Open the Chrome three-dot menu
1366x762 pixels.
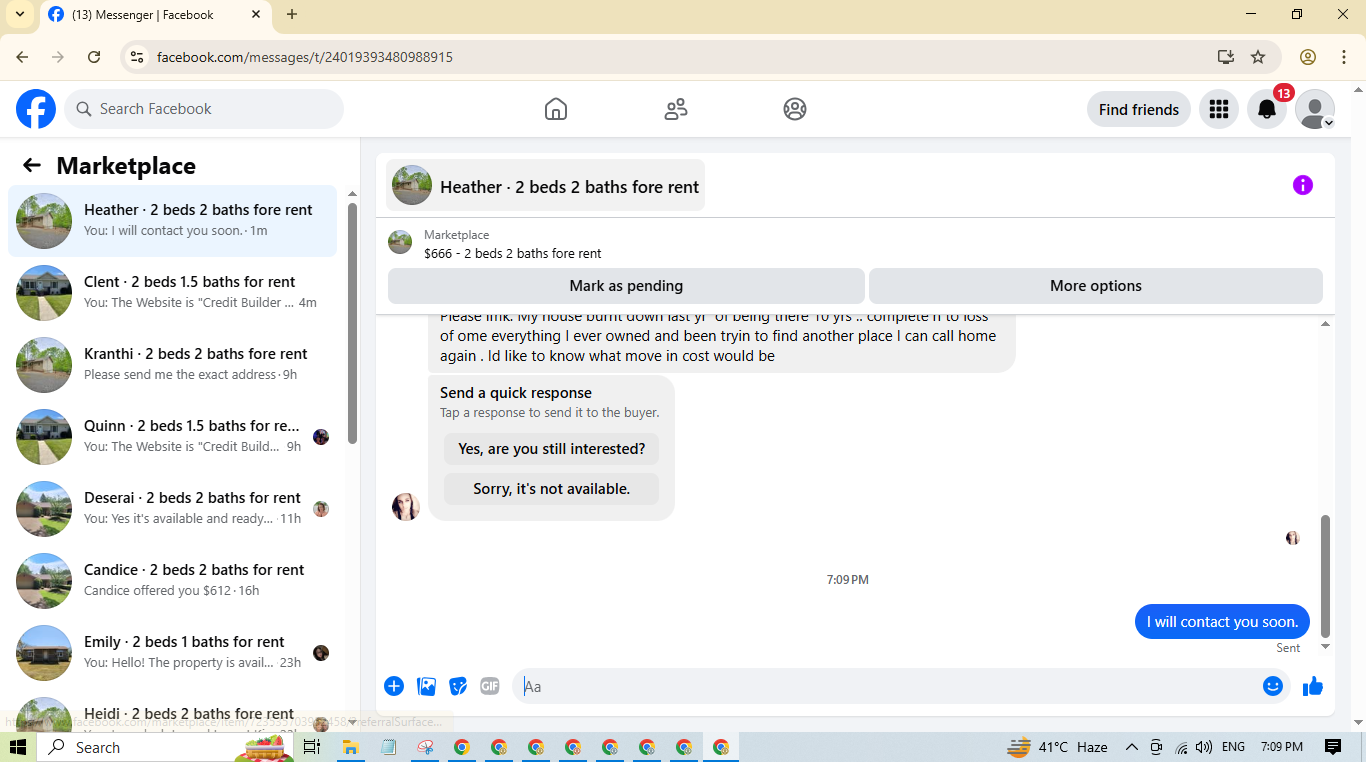coord(1344,57)
